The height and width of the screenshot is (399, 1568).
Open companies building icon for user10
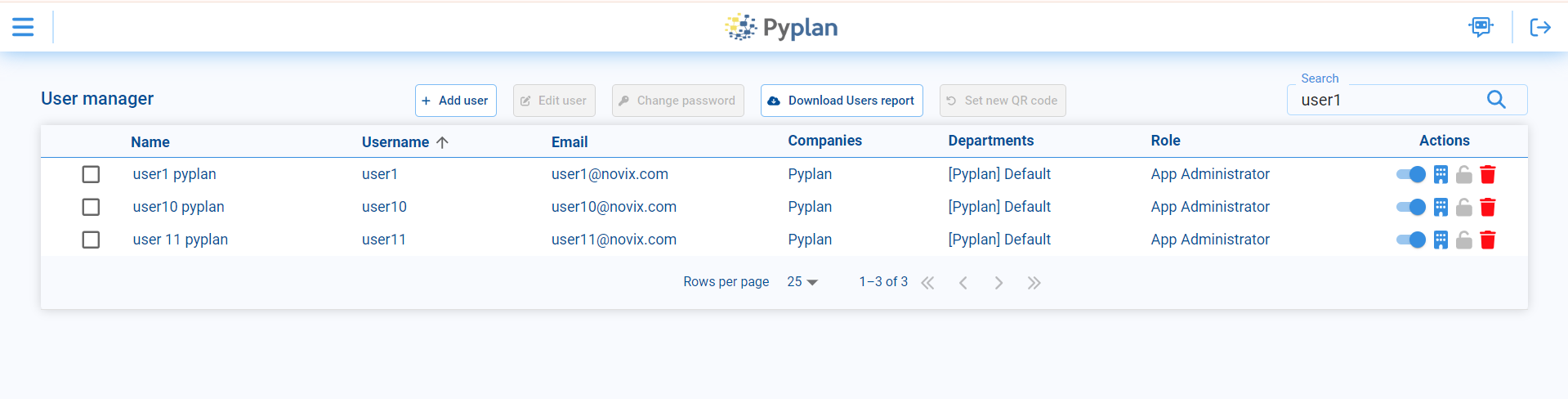coord(1441,207)
